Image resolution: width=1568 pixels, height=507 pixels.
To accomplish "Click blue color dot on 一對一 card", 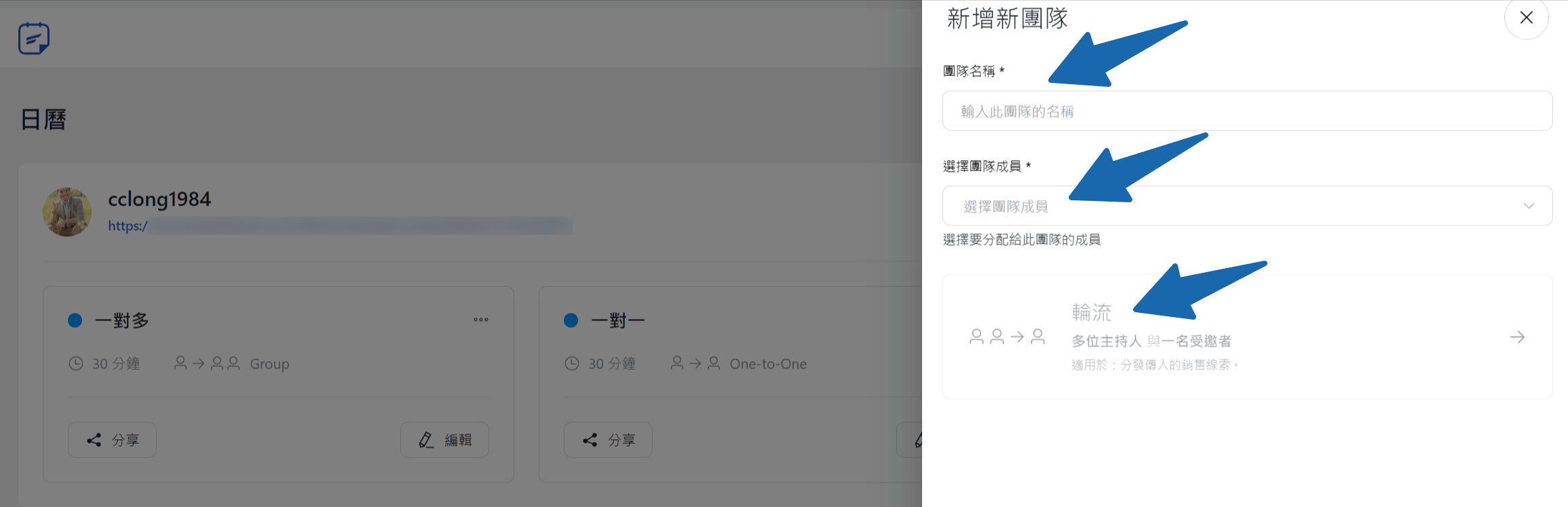I will (x=571, y=320).
